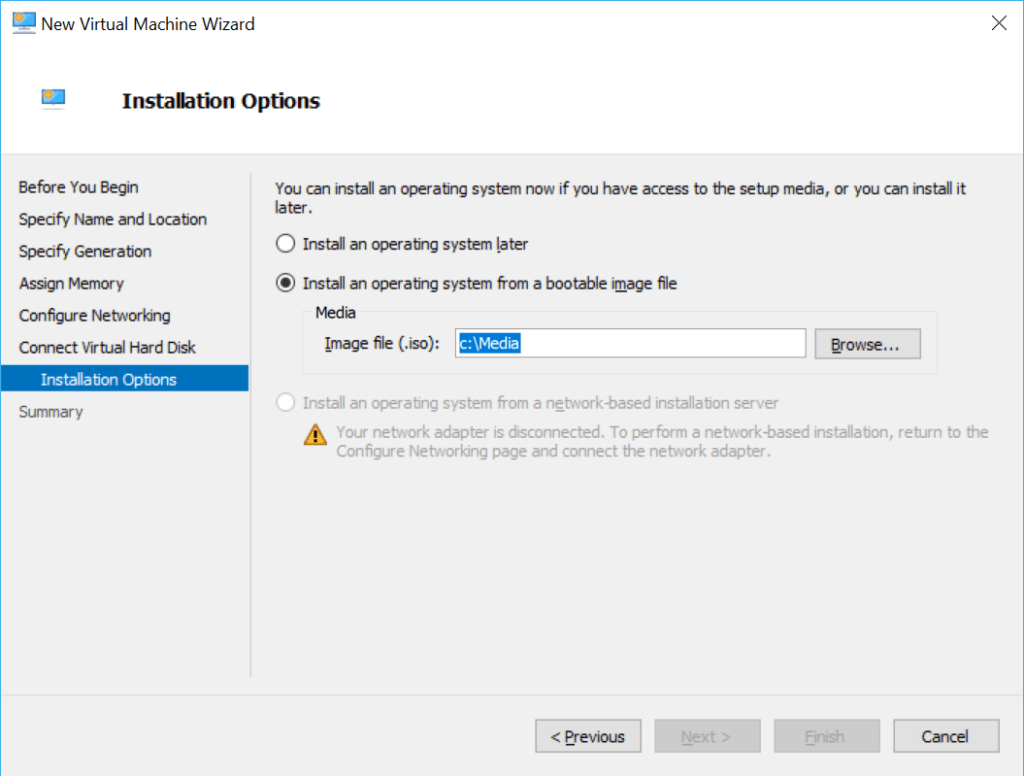Click the Image file path field
1024x776 pixels.
pyautogui.click(x=630, y=343)
